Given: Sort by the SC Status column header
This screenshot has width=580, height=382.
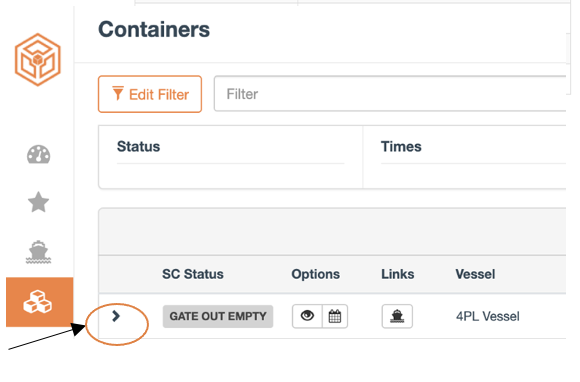Looking at the screenshot, I should coord(193,274).
